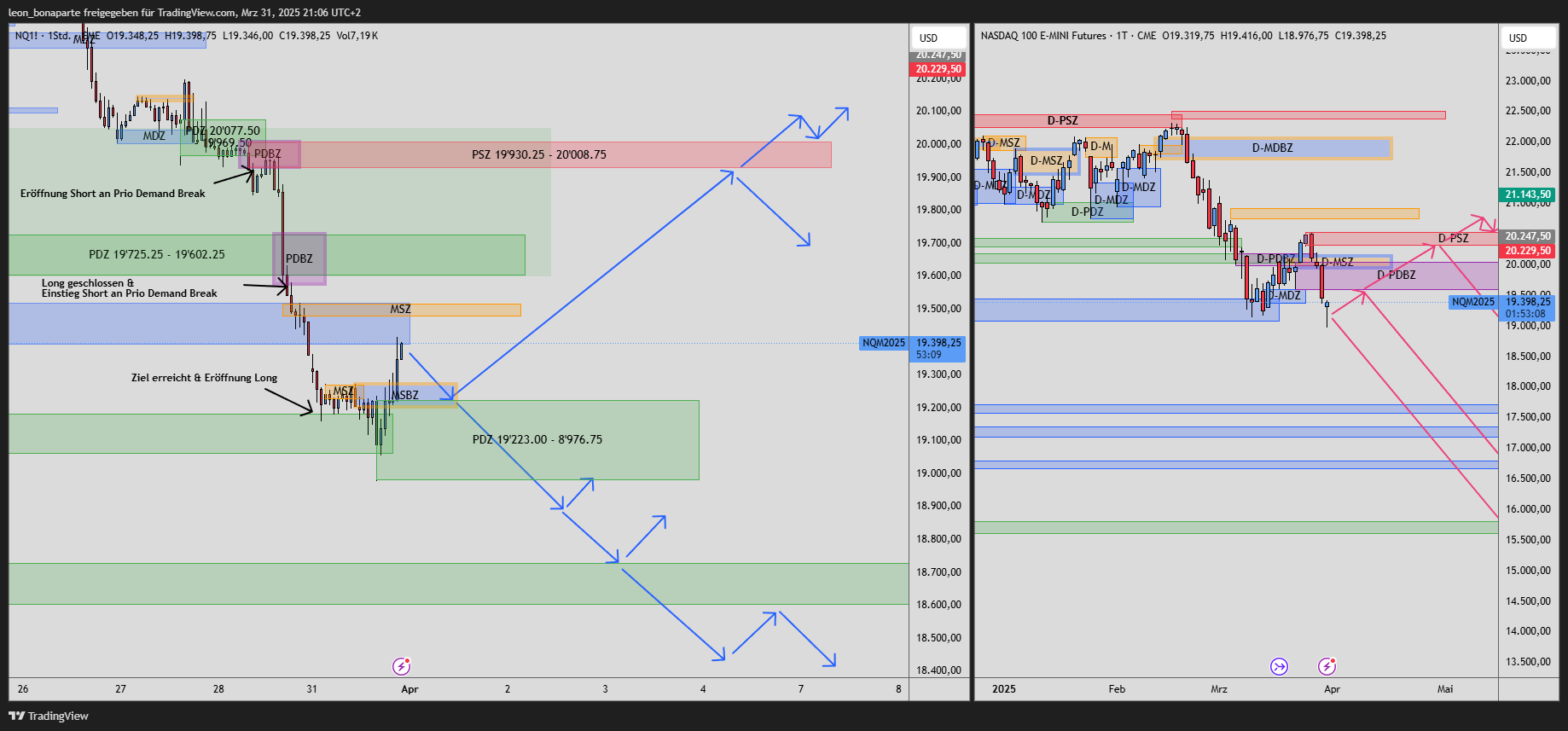Click the D-PDBZ label in the purple zone
The width and height of the screenshot is (1568, 731).
tap(1396, 275)
